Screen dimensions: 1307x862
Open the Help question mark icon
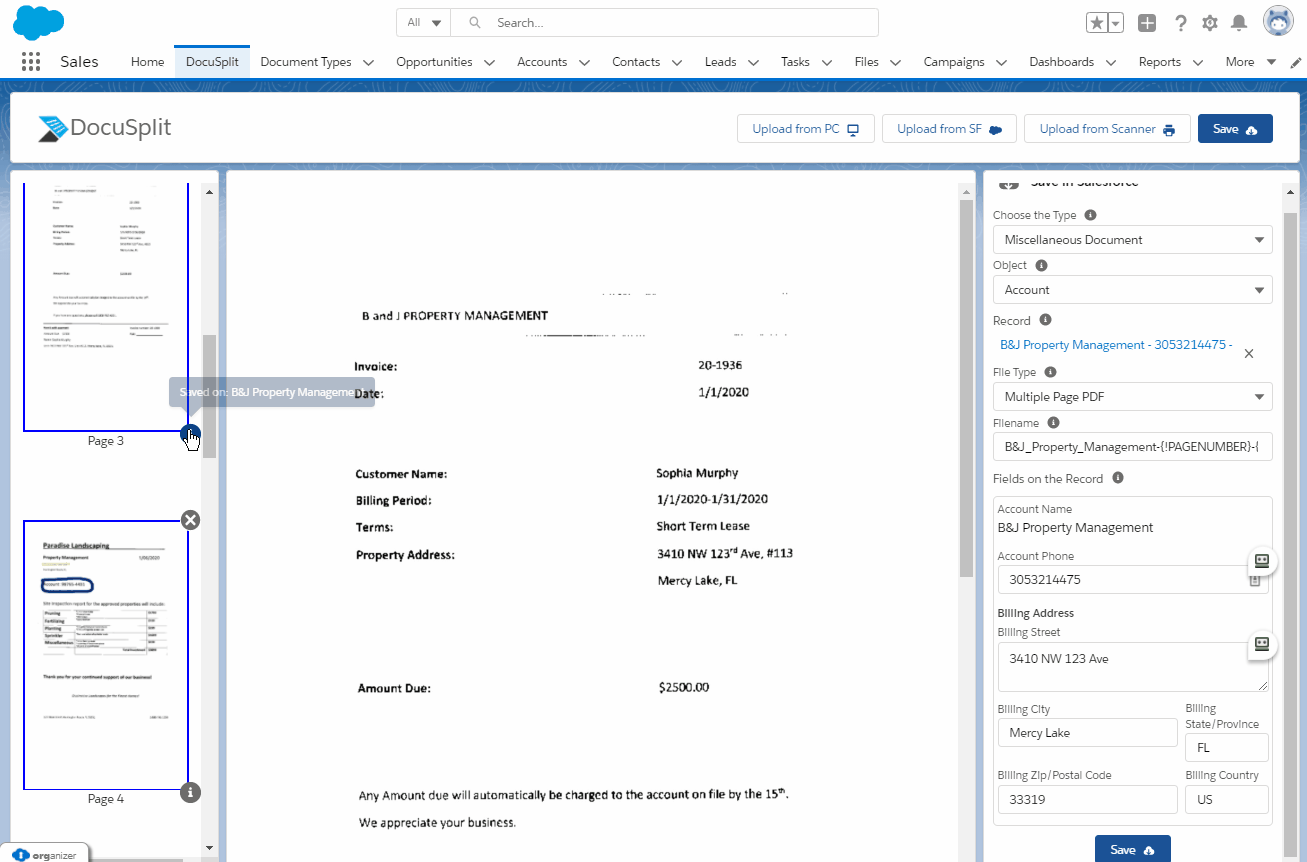pyautogui.click(x=1181, y=23)
